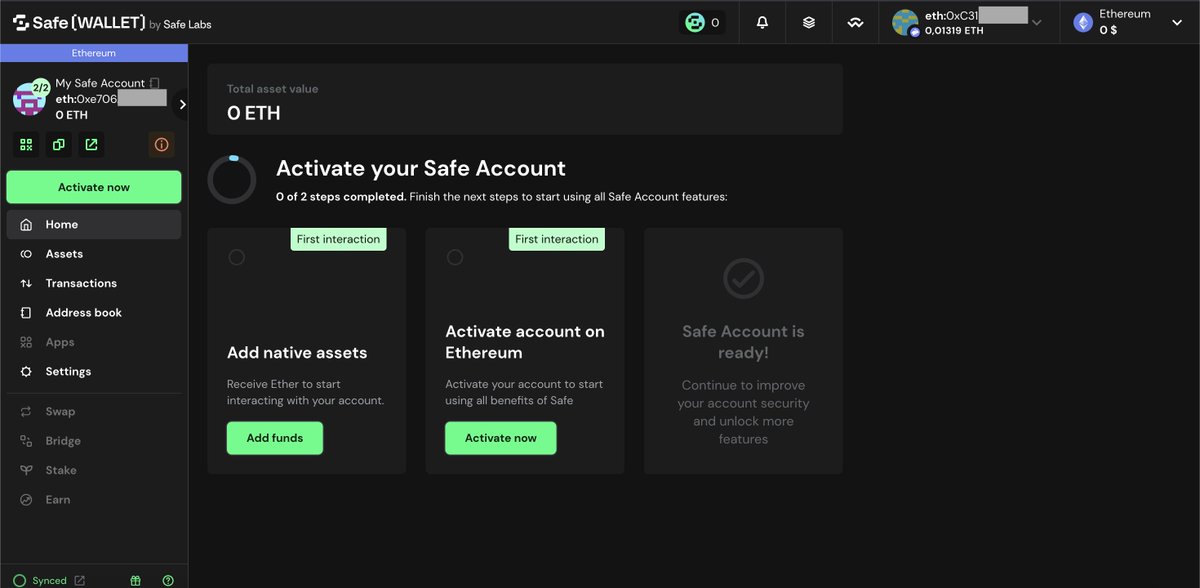Select the Activate account step circle
This screenshot has height=588, width=1200.
(x=455, y=257)
